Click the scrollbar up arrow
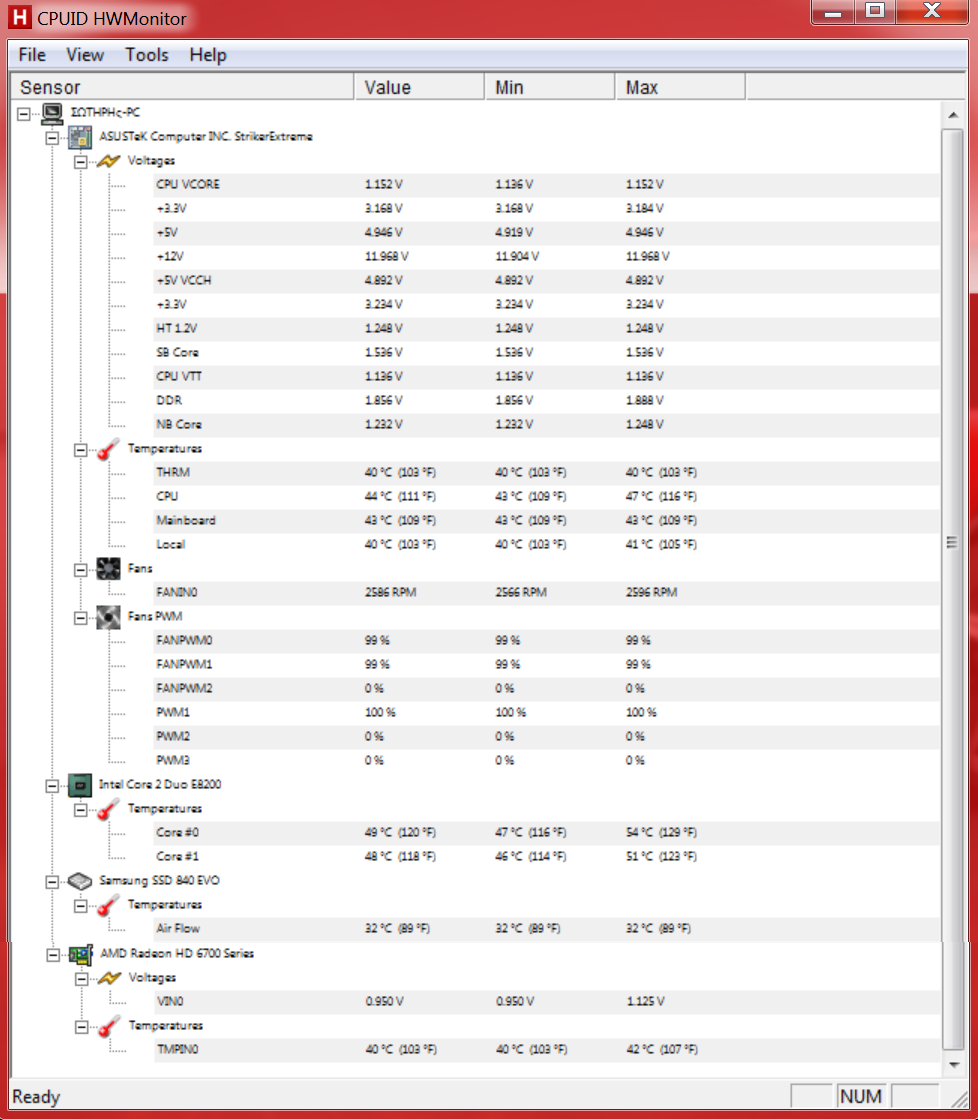 click(953, 114)
